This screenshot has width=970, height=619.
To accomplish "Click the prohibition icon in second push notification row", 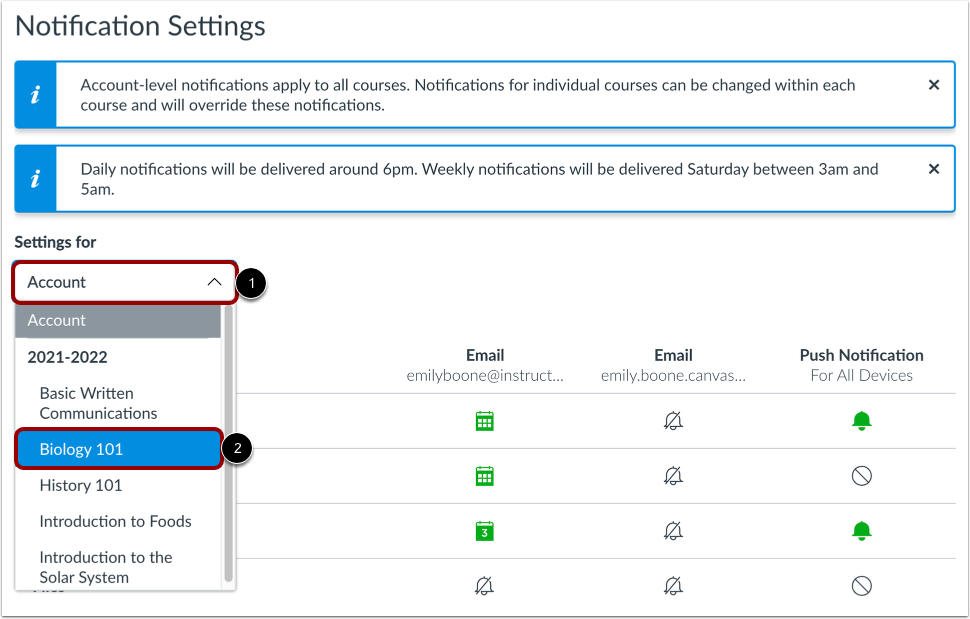I will [861, 476].
